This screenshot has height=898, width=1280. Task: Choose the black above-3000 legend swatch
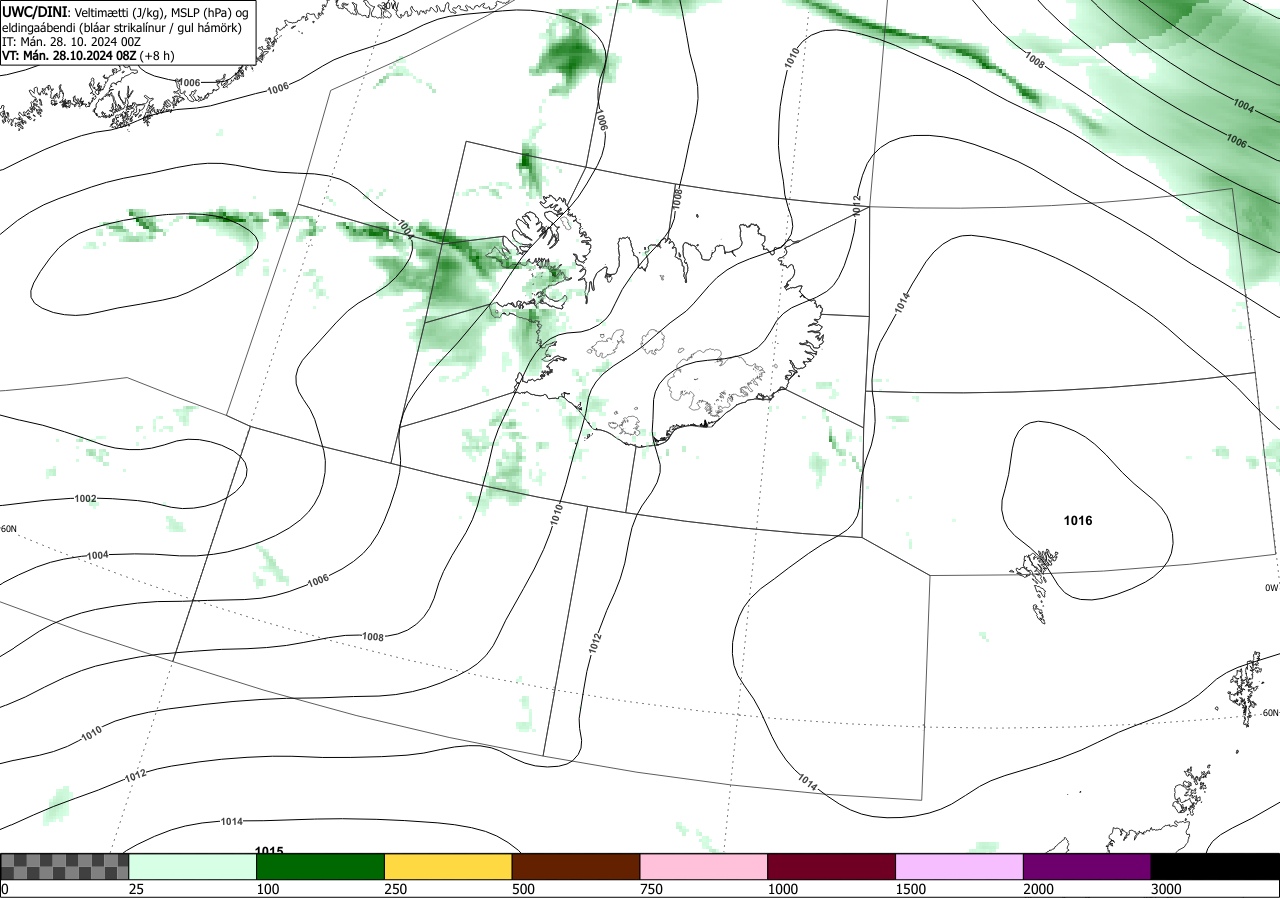(x=1215, y=866)
